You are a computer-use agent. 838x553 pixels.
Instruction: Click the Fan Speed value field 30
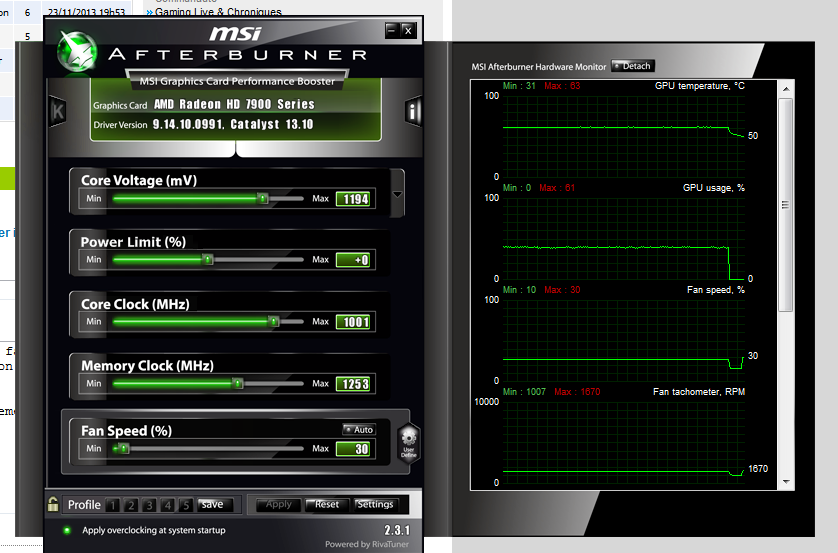tap(355, 449)
